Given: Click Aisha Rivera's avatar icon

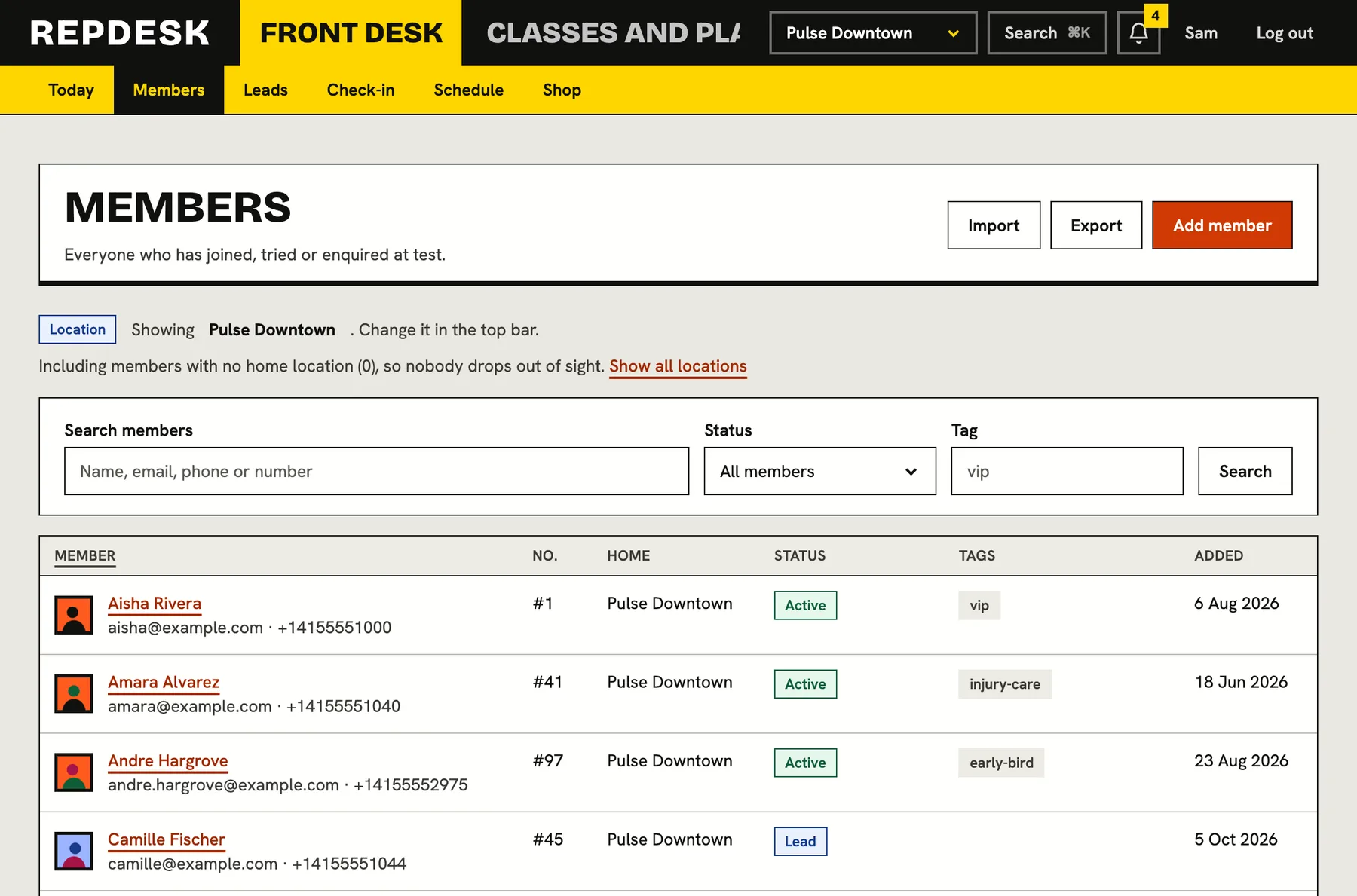Looking at the screenshot, I should coord(74,615).
